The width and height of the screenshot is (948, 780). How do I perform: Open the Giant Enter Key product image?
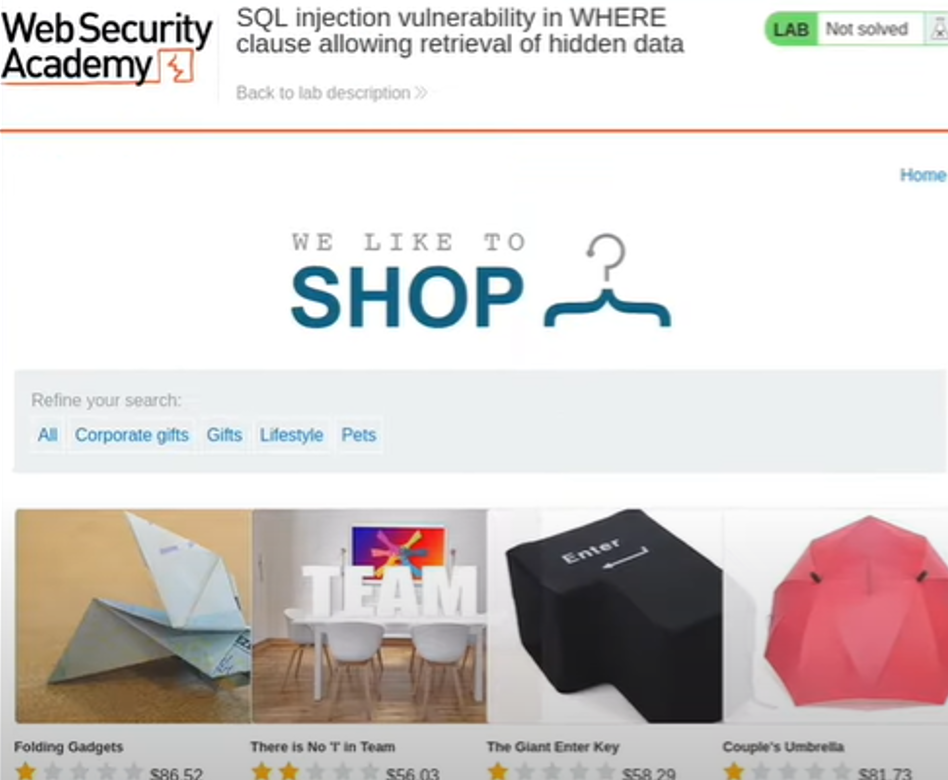[606, 616]
